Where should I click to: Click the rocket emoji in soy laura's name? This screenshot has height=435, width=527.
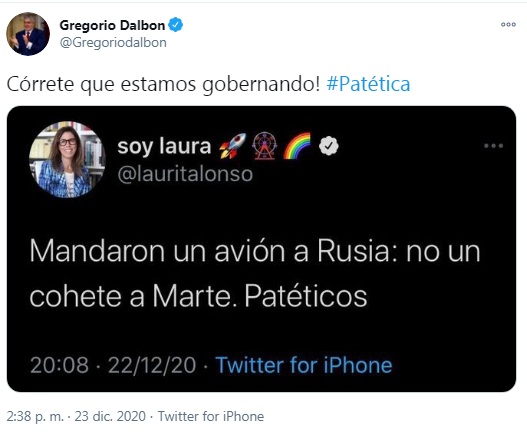pyautogui.click(x=233, y=146)
